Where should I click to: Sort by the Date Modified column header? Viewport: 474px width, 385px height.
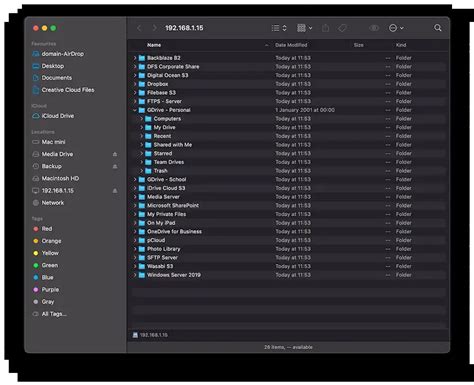coord(291,45)
